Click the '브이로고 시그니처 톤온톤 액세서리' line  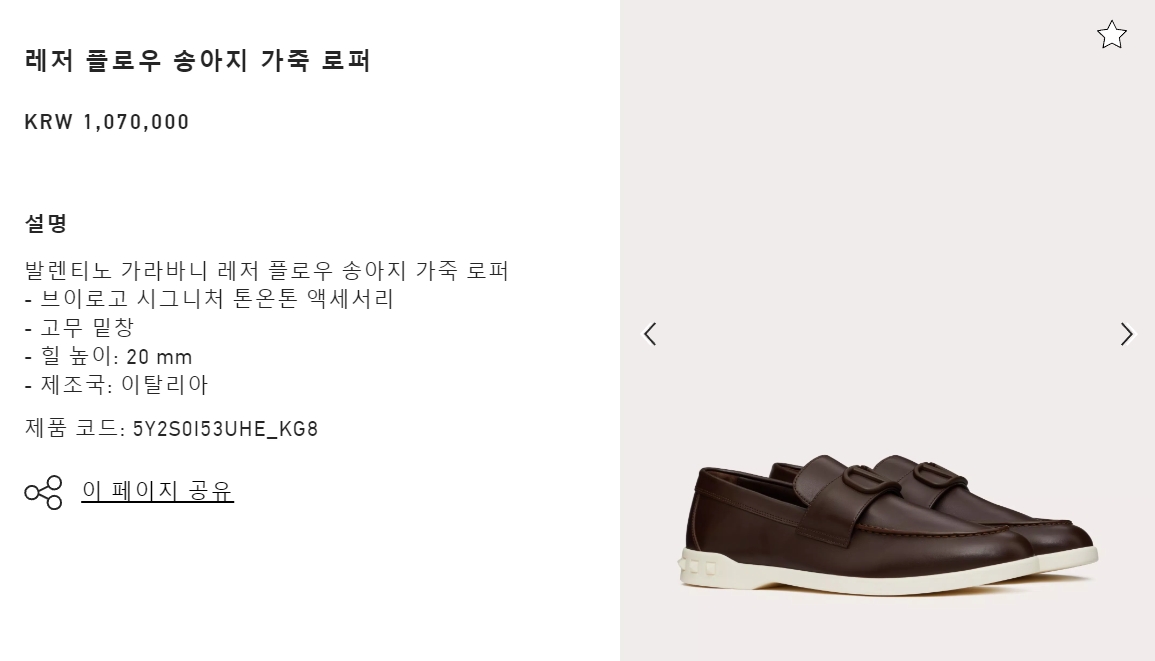pyautogui.click(x=209, y=298)
